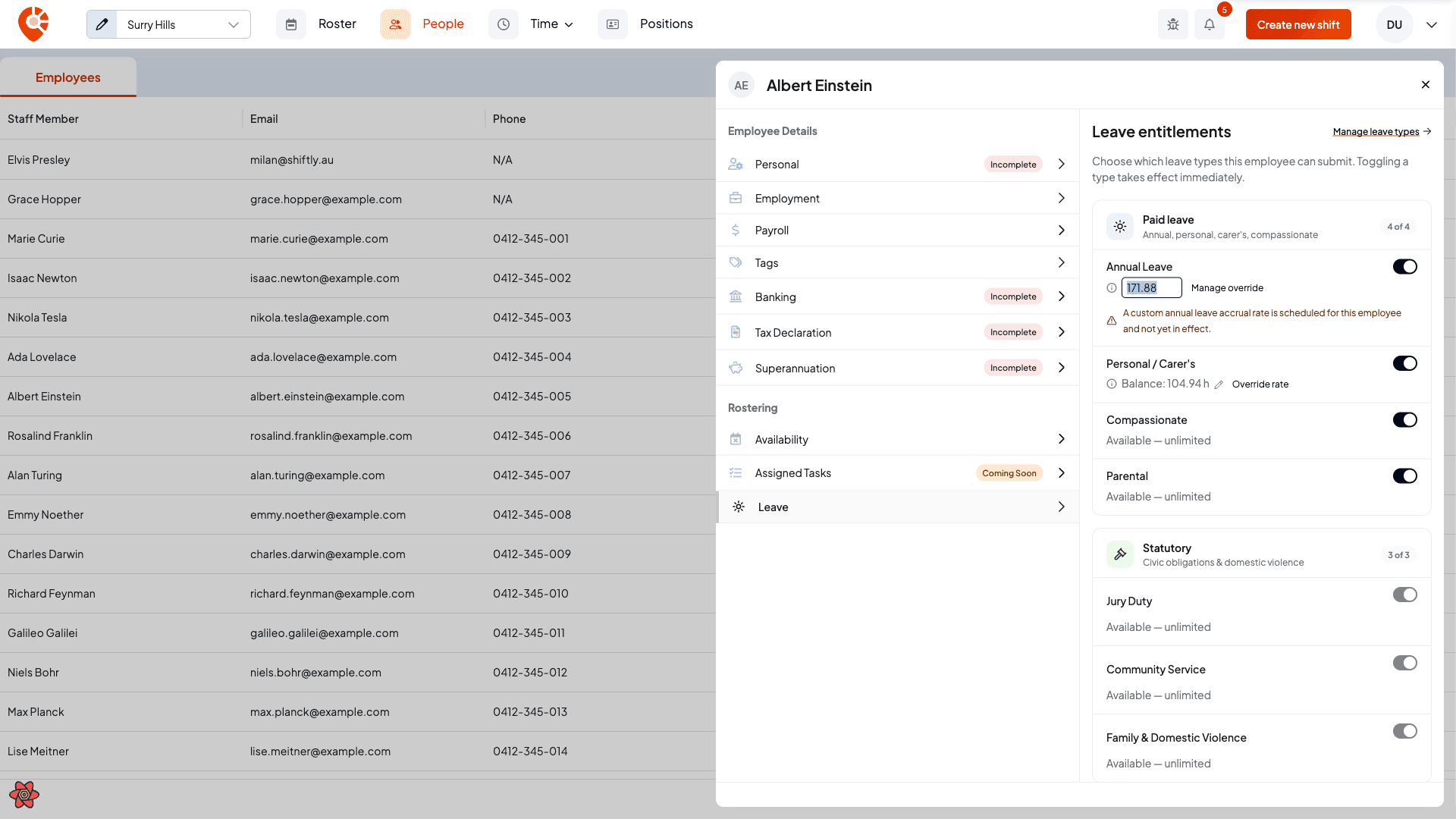Image resolution: width=1456 pixels, height=819 pixels.
Task: Open the bug report icon
Action: (x=1173, y=24)
